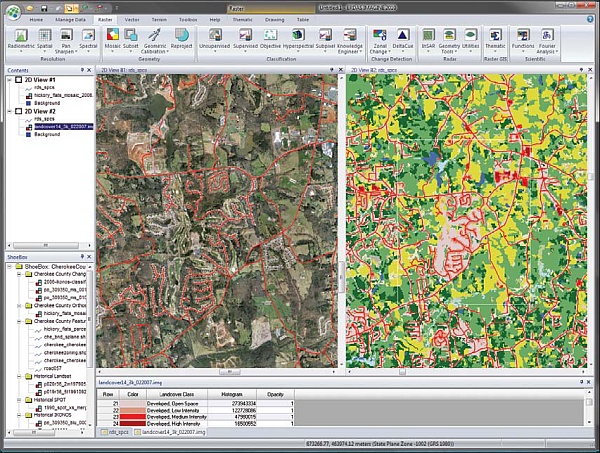The height and width of the screenshot is (453, 600).
Task: Toggle the 2D View #1 checkbox
Action: [x=18, y=80]
